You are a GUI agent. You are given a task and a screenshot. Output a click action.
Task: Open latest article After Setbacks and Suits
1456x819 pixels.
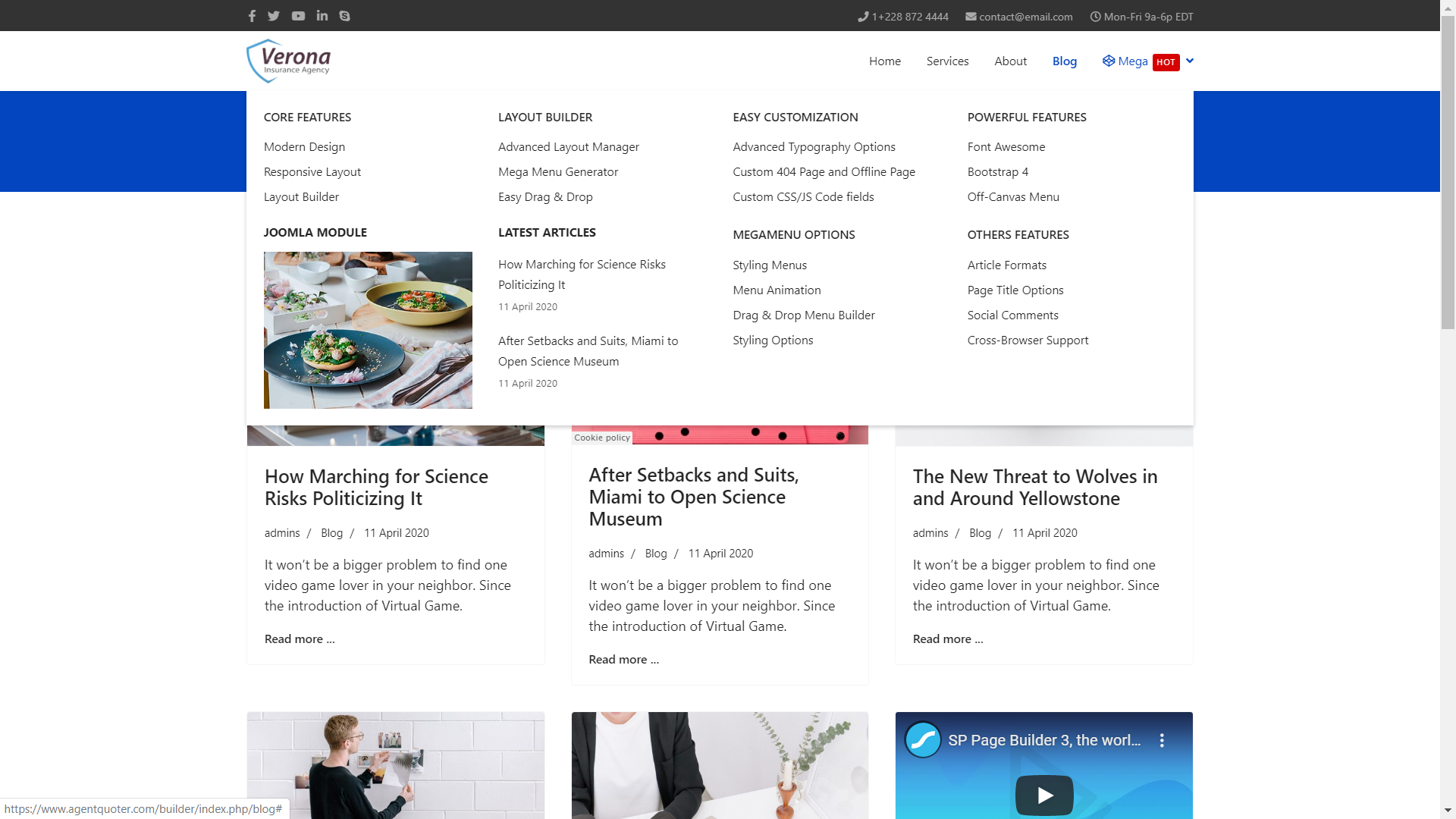pyautogui.click(x=588, y=351)
